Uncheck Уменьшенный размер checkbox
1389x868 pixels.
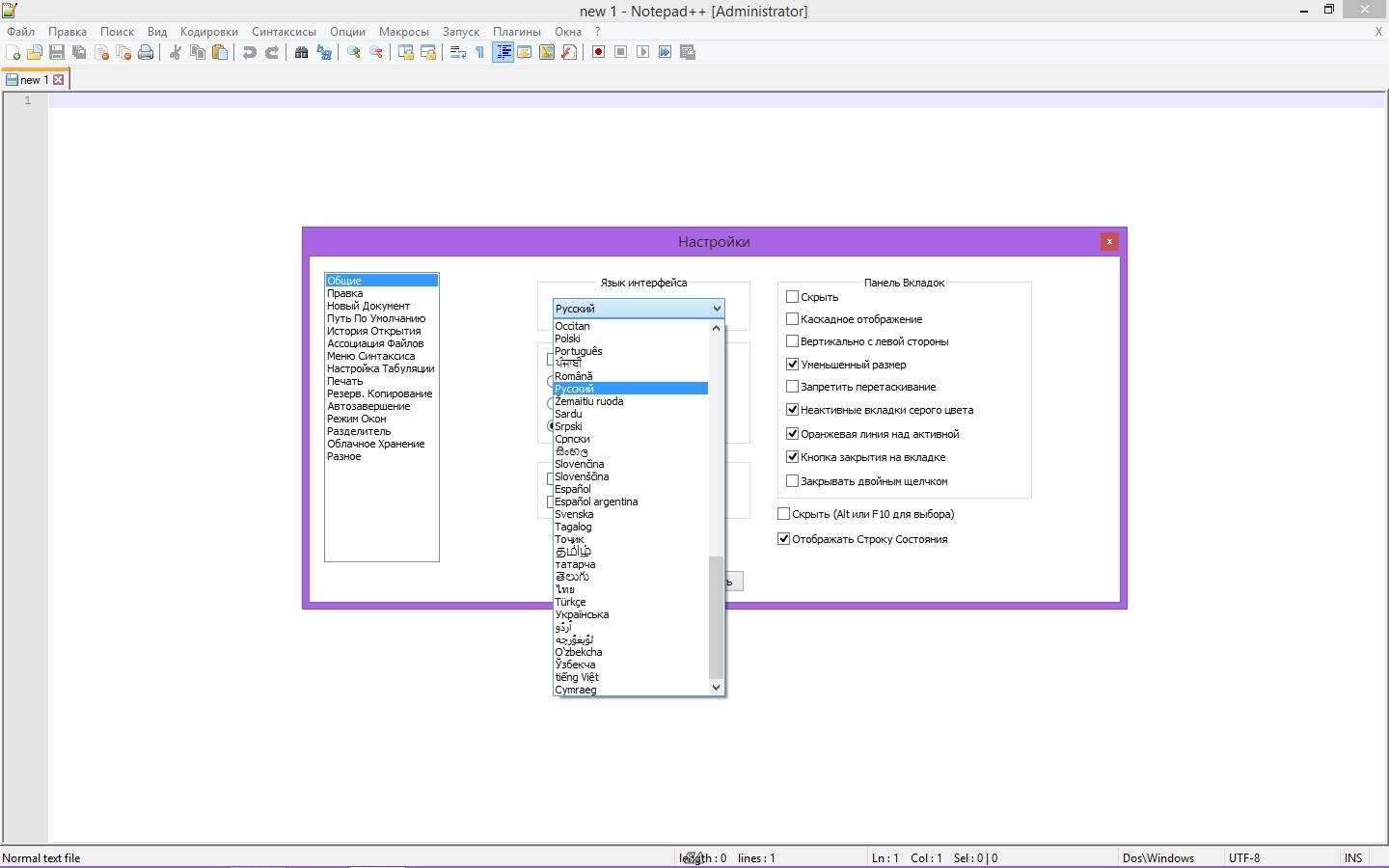(793, 365)
